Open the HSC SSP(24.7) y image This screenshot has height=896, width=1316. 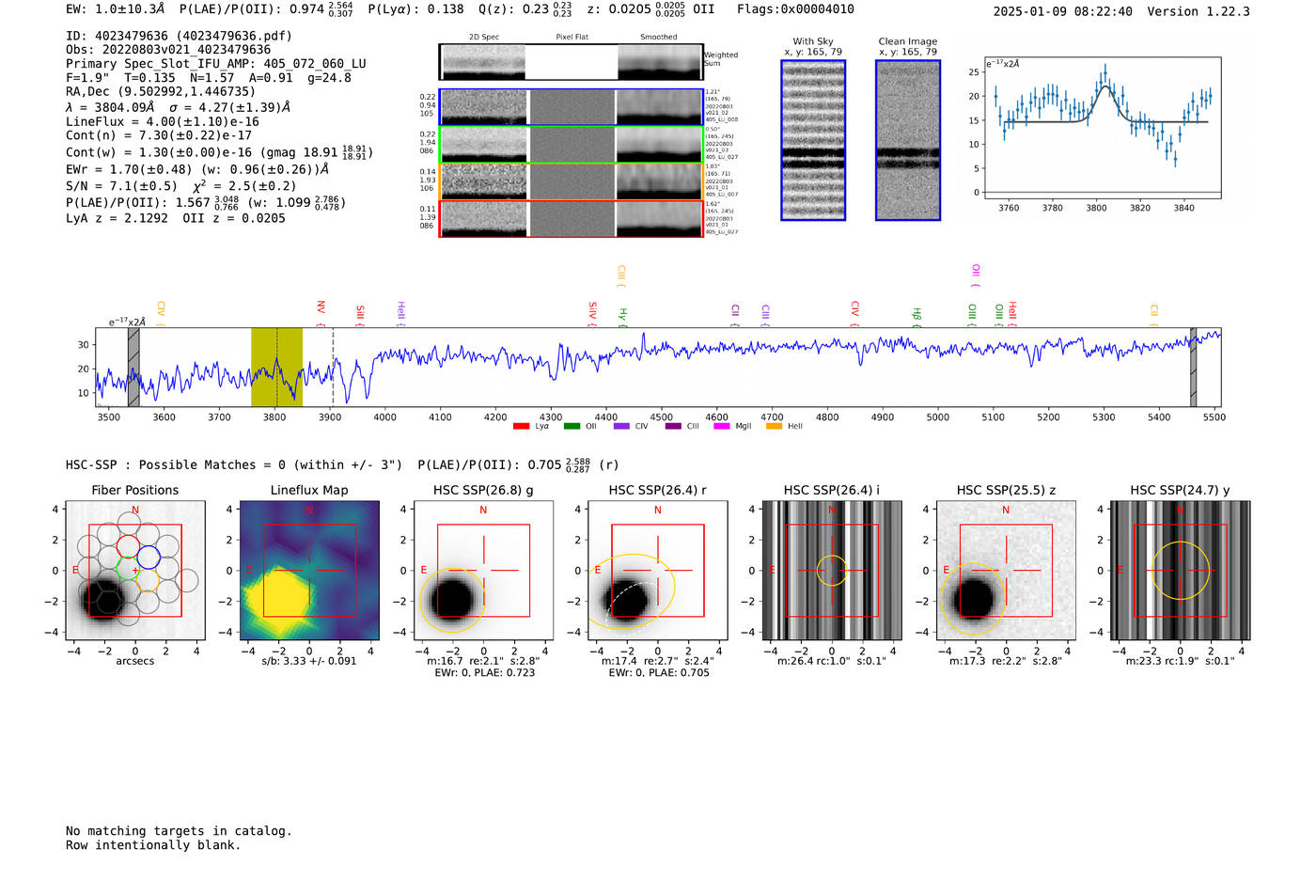(1181, 570)
